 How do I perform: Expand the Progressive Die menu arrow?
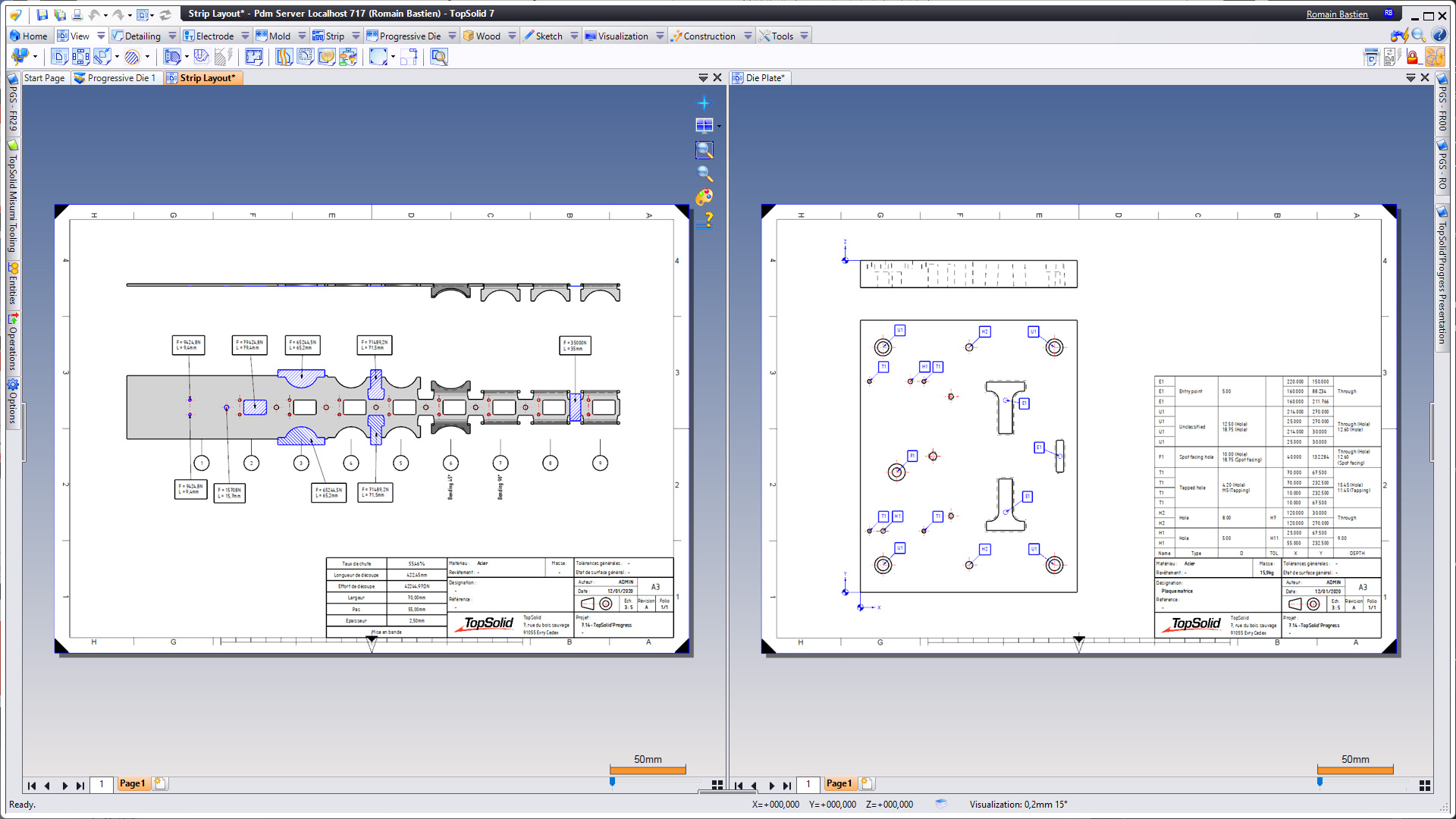coord(453,36)
